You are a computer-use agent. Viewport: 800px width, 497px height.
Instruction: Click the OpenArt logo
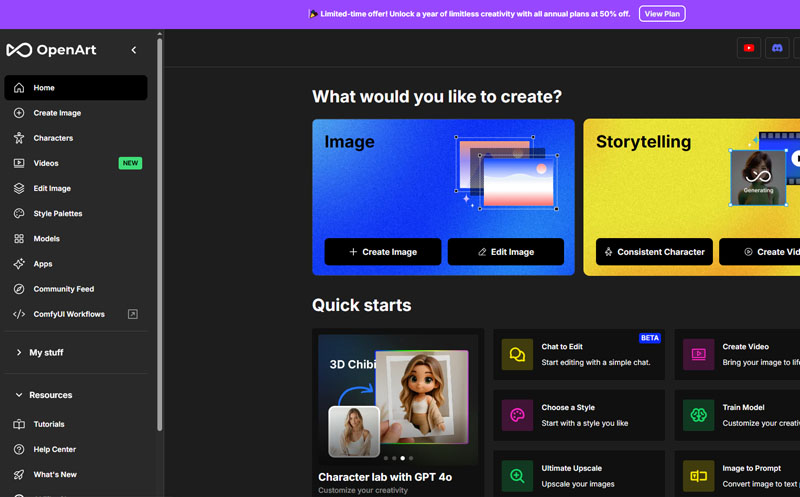tap(51, 49)
